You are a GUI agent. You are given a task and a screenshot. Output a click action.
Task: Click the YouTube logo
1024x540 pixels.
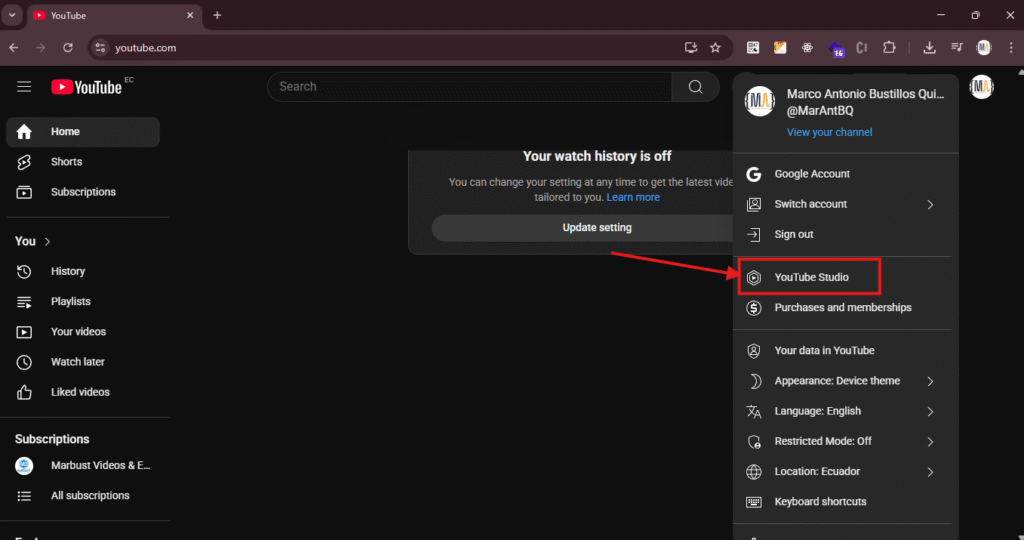point(87,87)
